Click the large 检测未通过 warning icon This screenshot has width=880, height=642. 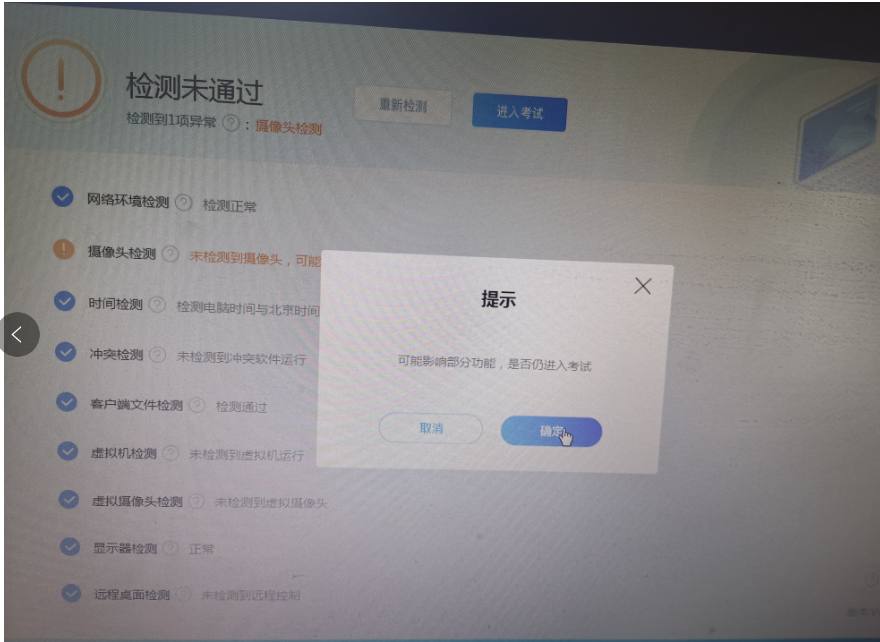[62, 79]
